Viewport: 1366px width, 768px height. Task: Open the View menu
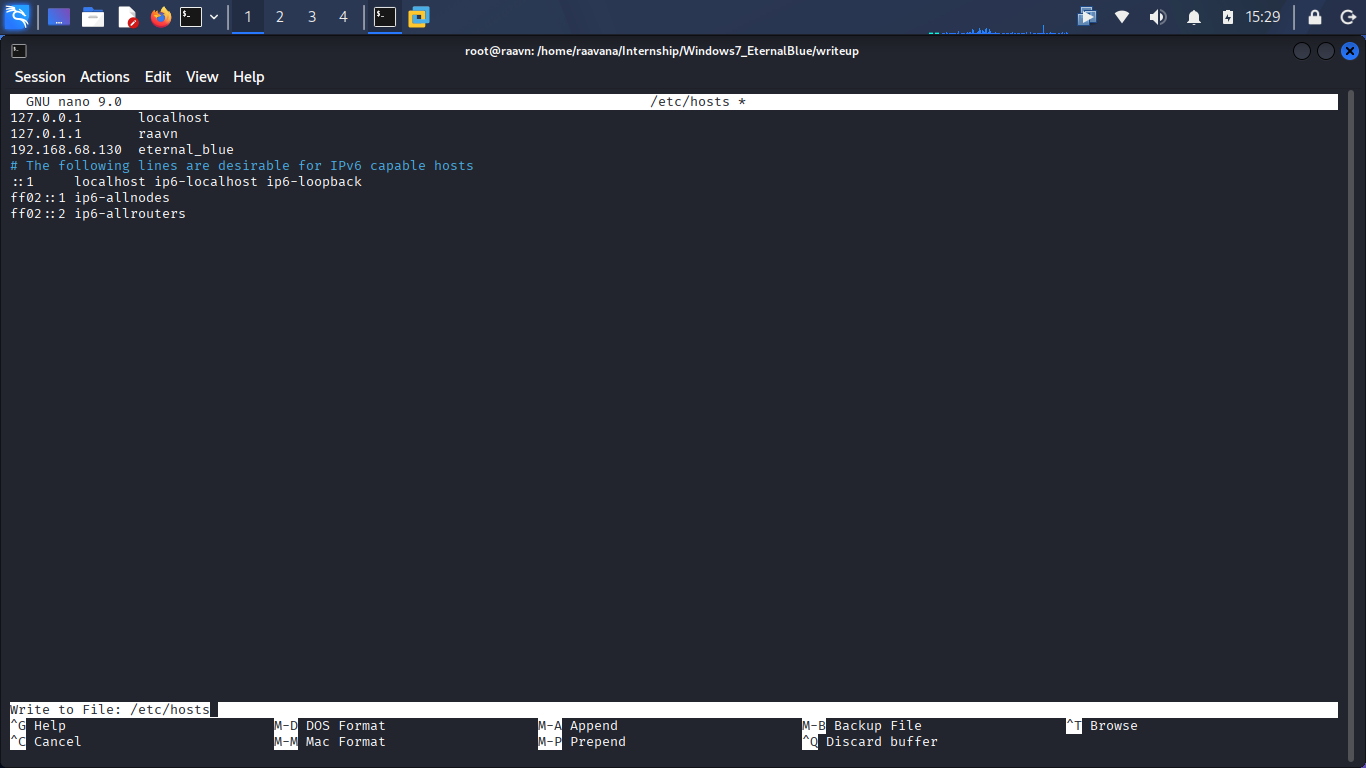[x=202, y=77]
